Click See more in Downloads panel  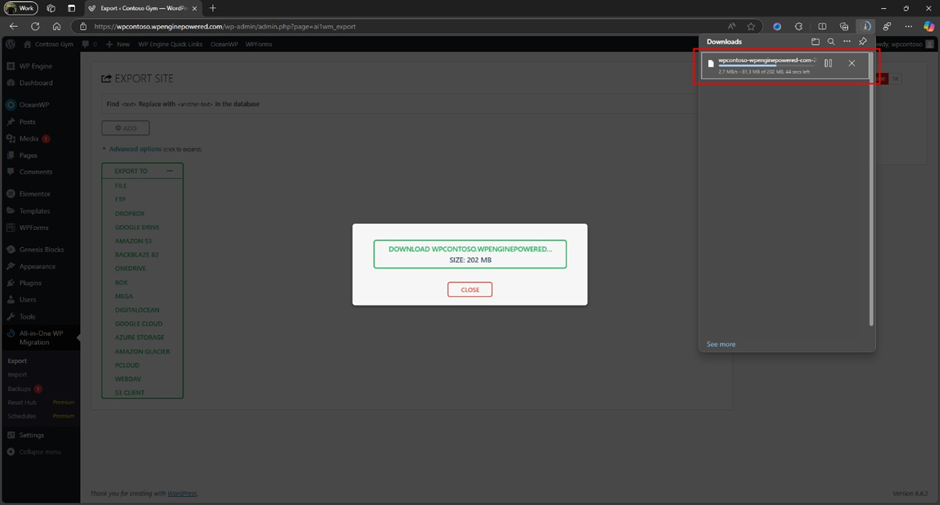point(721,344)
